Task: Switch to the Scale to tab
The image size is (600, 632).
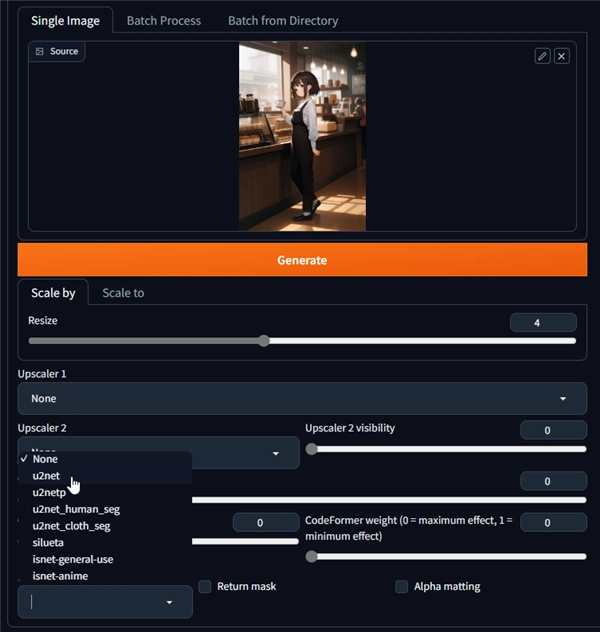Action: tap(123, 293)
